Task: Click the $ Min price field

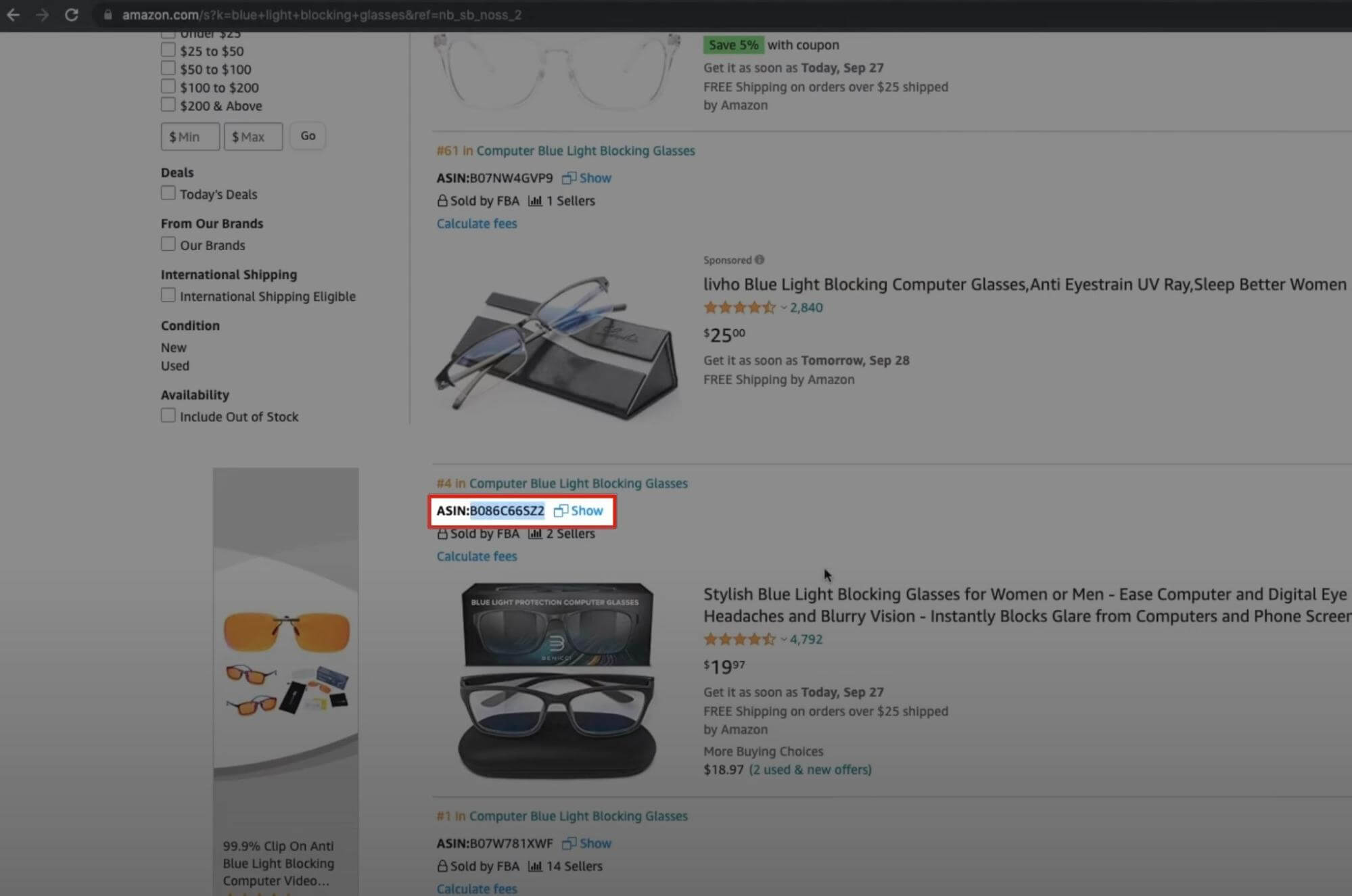Action: (190, 137)
